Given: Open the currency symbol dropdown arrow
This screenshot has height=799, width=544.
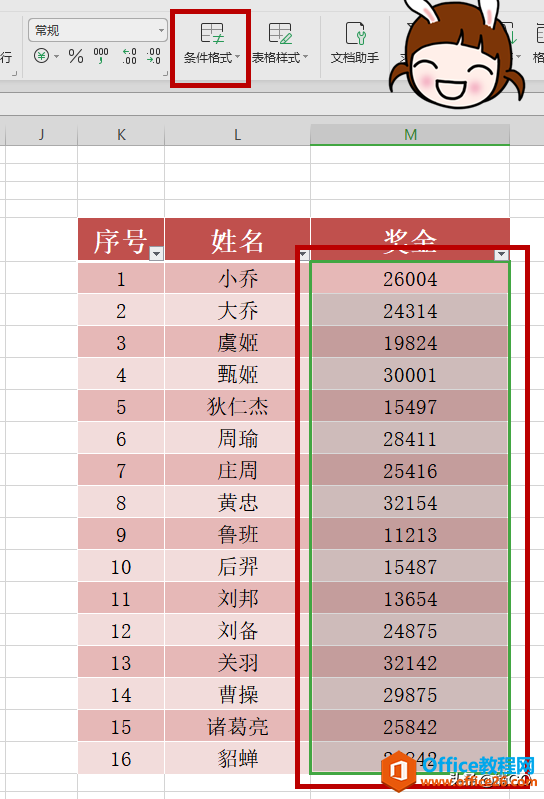Looking at the screenshot, I should pyautogui.click(x=57, y=56).
